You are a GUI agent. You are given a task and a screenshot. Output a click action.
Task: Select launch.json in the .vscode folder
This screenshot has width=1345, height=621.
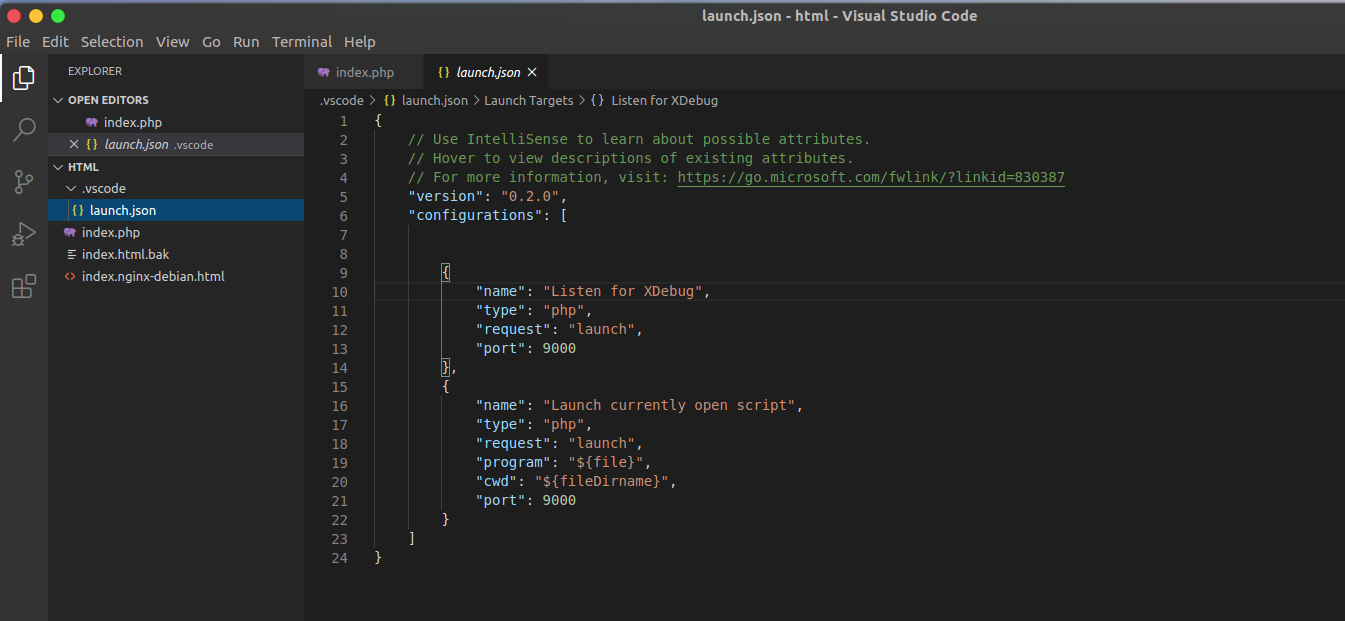tap(176, 210)
